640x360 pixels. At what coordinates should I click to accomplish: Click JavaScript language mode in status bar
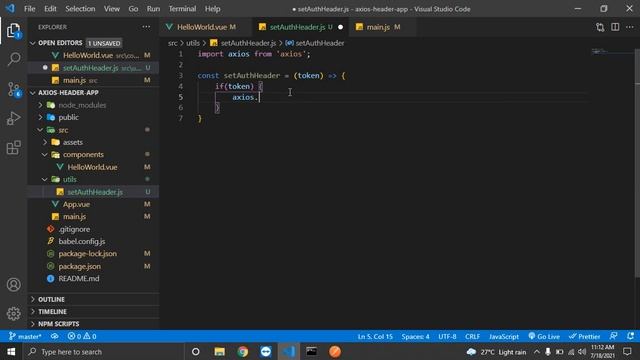click(504, 336)
